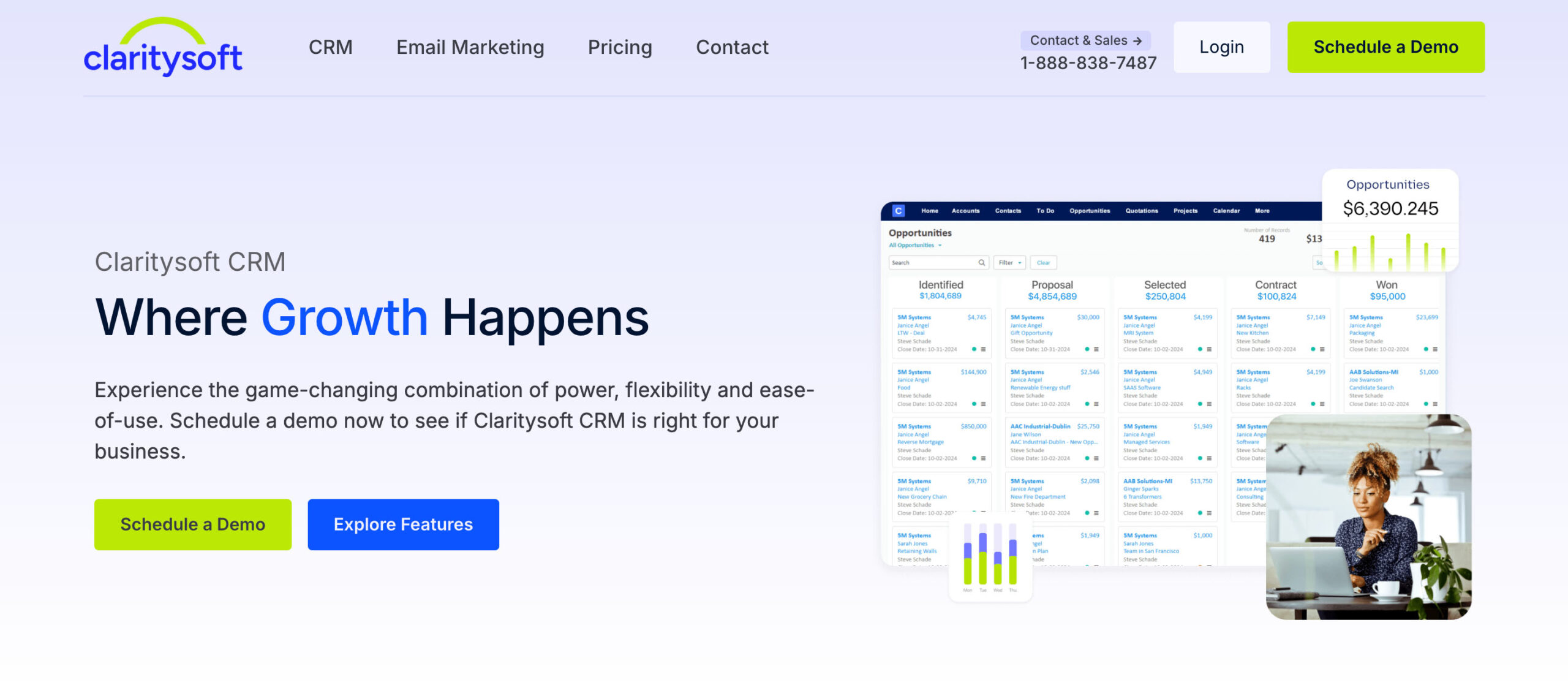Click the Opportunities $6,390.245 card
This screenshot has height=696, width=1568.
pos(1390,219)
